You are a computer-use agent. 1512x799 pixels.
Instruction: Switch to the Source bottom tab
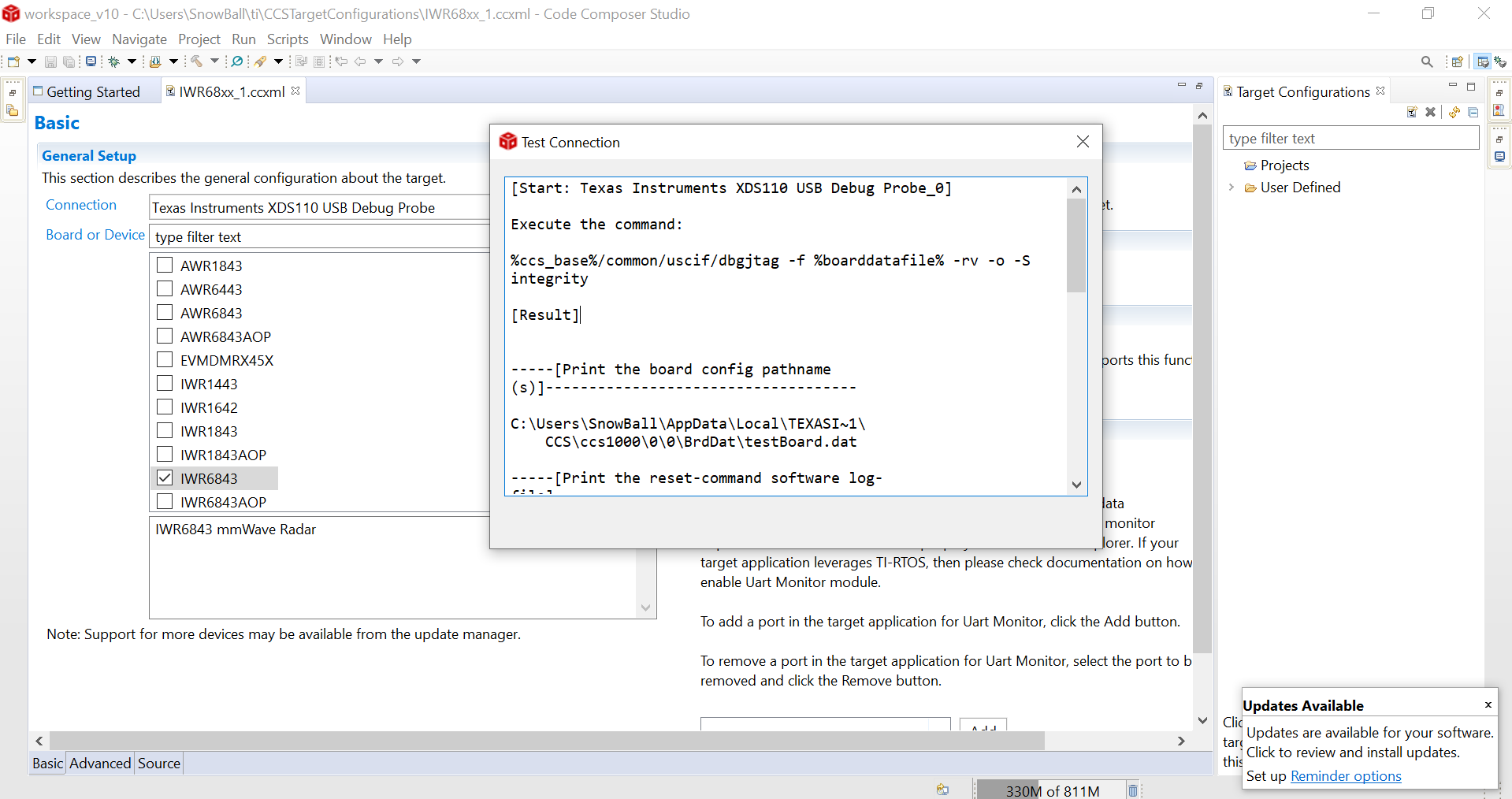[x=159, y=763]
